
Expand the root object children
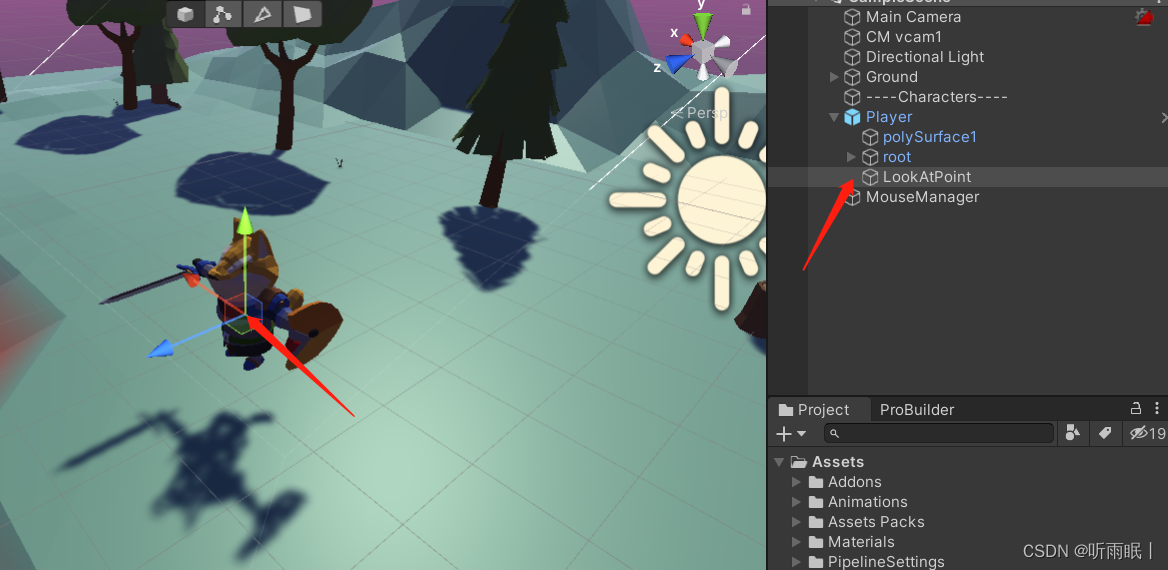click(851, 157)
